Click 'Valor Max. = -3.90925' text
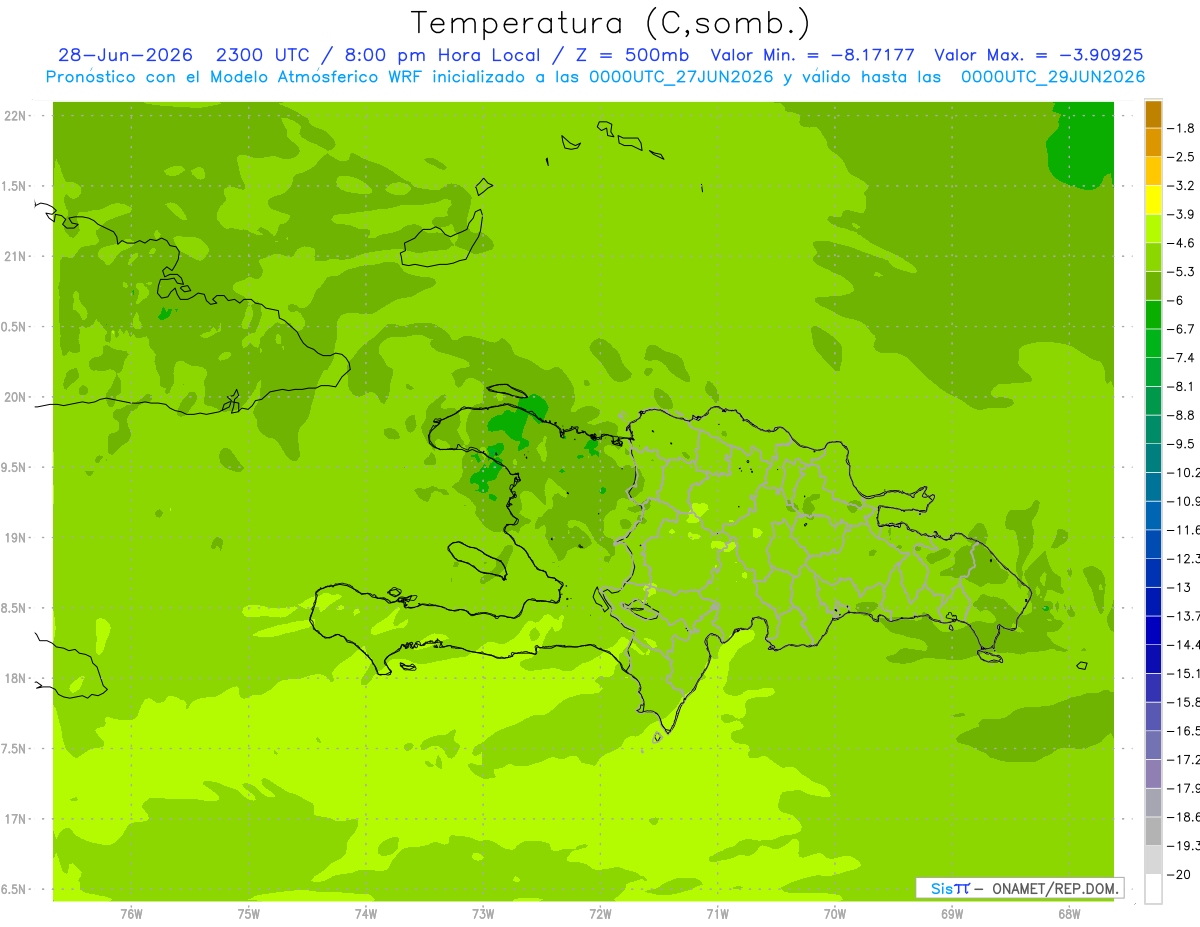1200x927 pixels. click(x=1038, y=56)
